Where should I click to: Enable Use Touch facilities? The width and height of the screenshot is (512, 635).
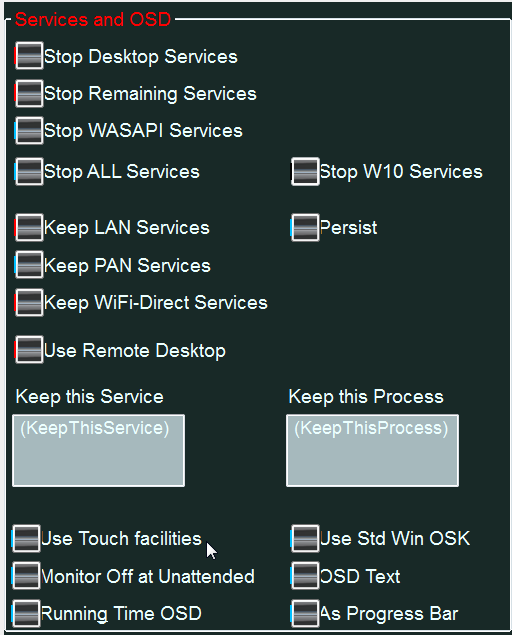point(26,539)
